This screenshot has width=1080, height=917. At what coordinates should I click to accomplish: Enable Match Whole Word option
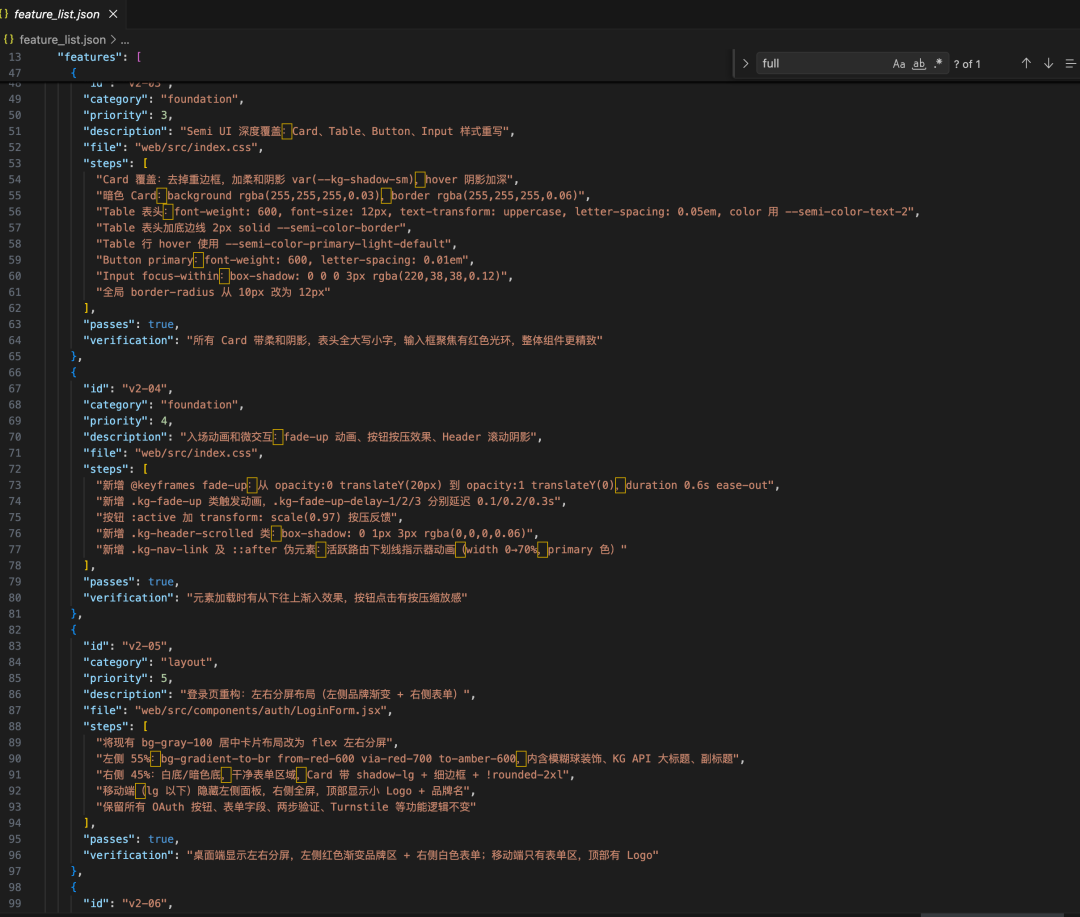tap(918, 64)
